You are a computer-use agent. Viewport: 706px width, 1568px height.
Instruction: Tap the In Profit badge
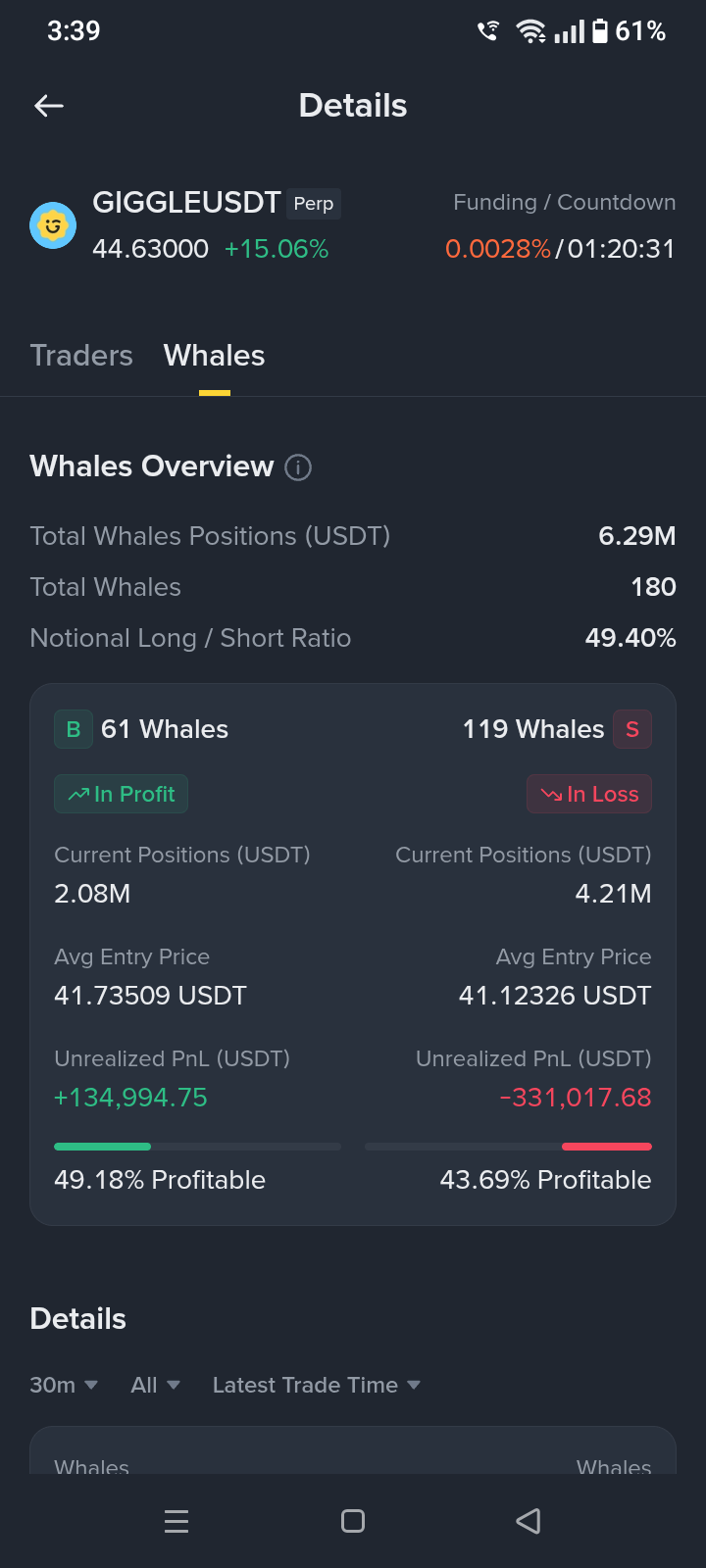pos(121,794)
